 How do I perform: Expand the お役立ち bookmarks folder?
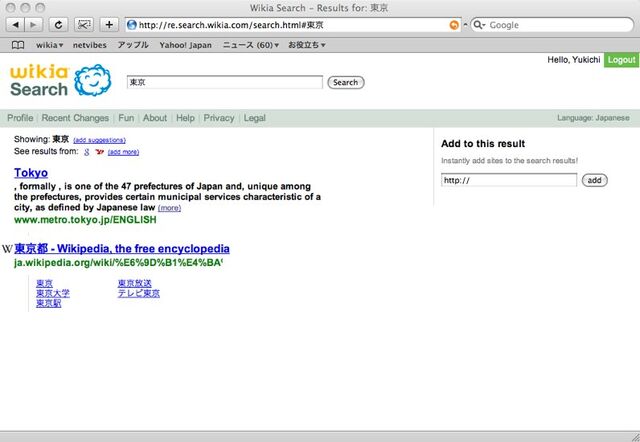pos(307,45)
